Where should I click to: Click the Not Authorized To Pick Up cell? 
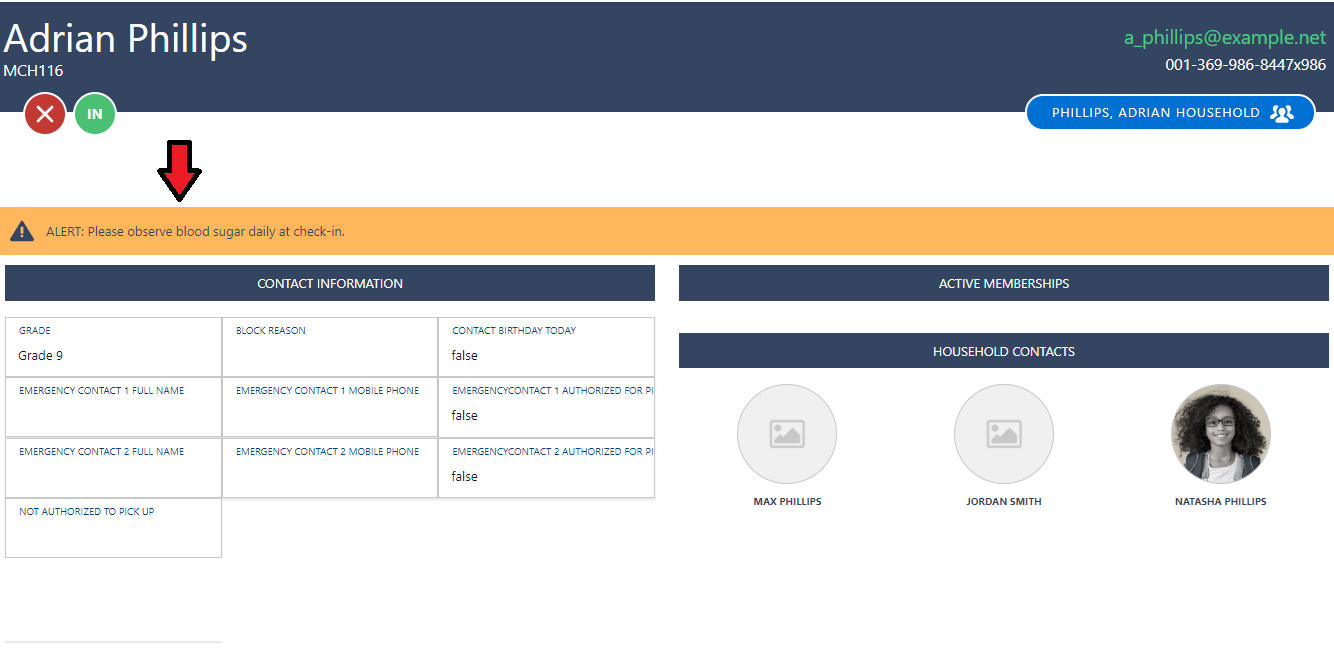[113, 528]
